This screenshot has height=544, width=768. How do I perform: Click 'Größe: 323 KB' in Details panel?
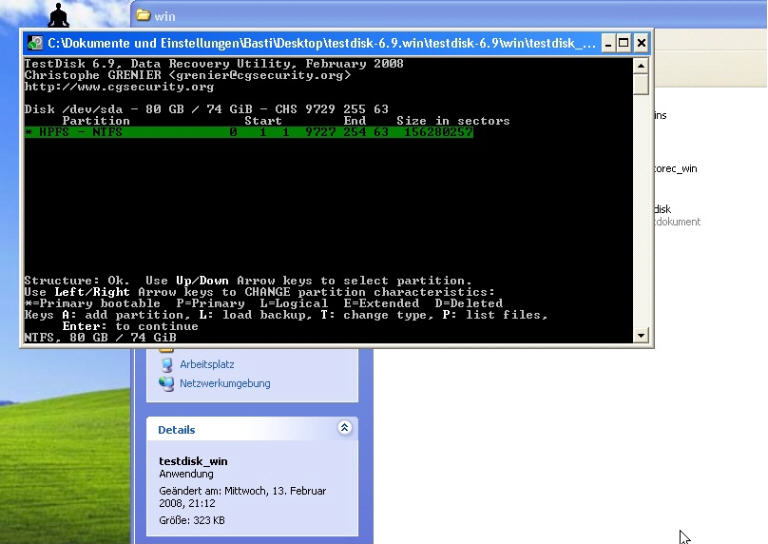192,520
